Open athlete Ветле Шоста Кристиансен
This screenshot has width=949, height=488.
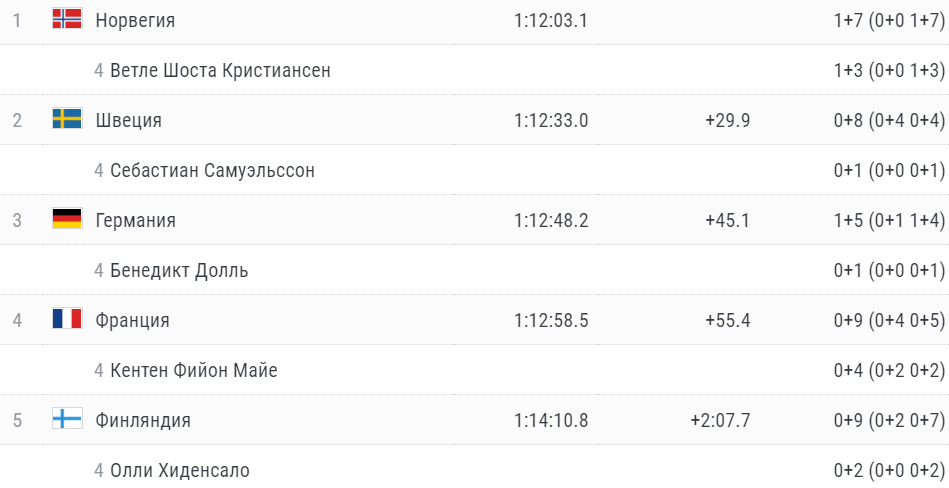(x=220, y=70)
